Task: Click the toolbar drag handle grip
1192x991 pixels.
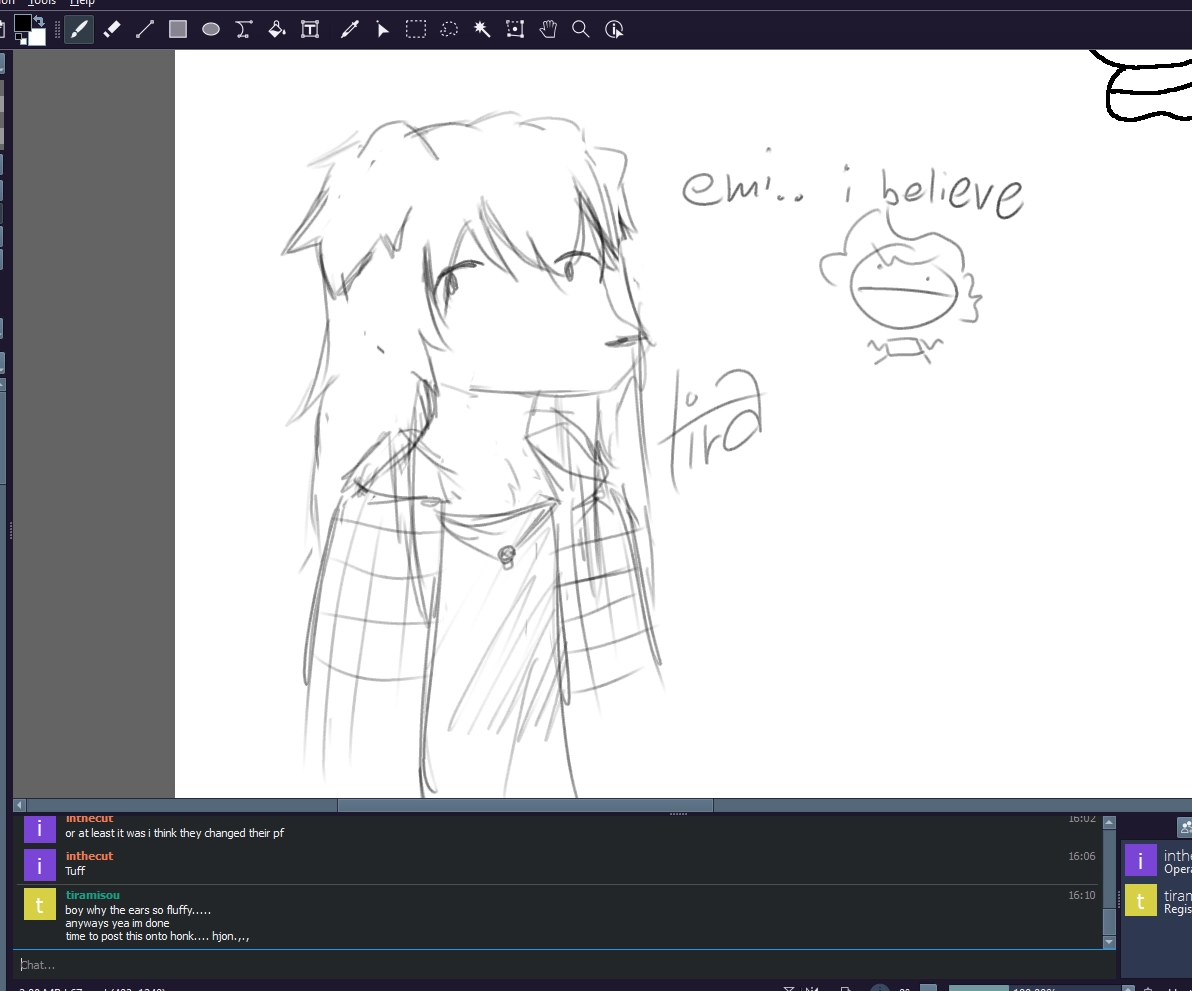Action: pyautogui.click(x=57, y=30)
